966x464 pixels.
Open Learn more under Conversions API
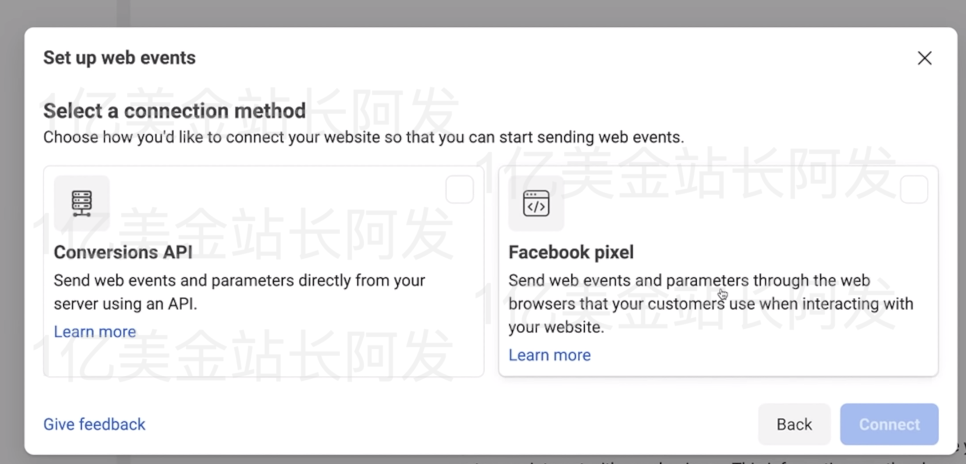tap(95, 332)
